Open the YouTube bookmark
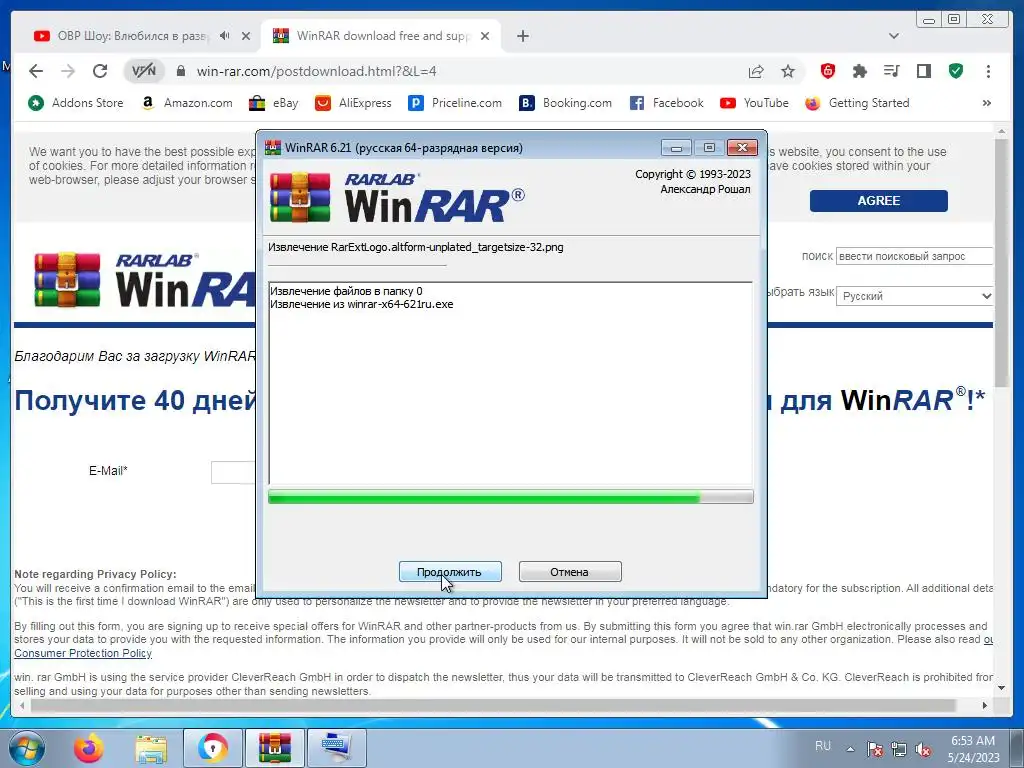 click(x=754, y=103)
